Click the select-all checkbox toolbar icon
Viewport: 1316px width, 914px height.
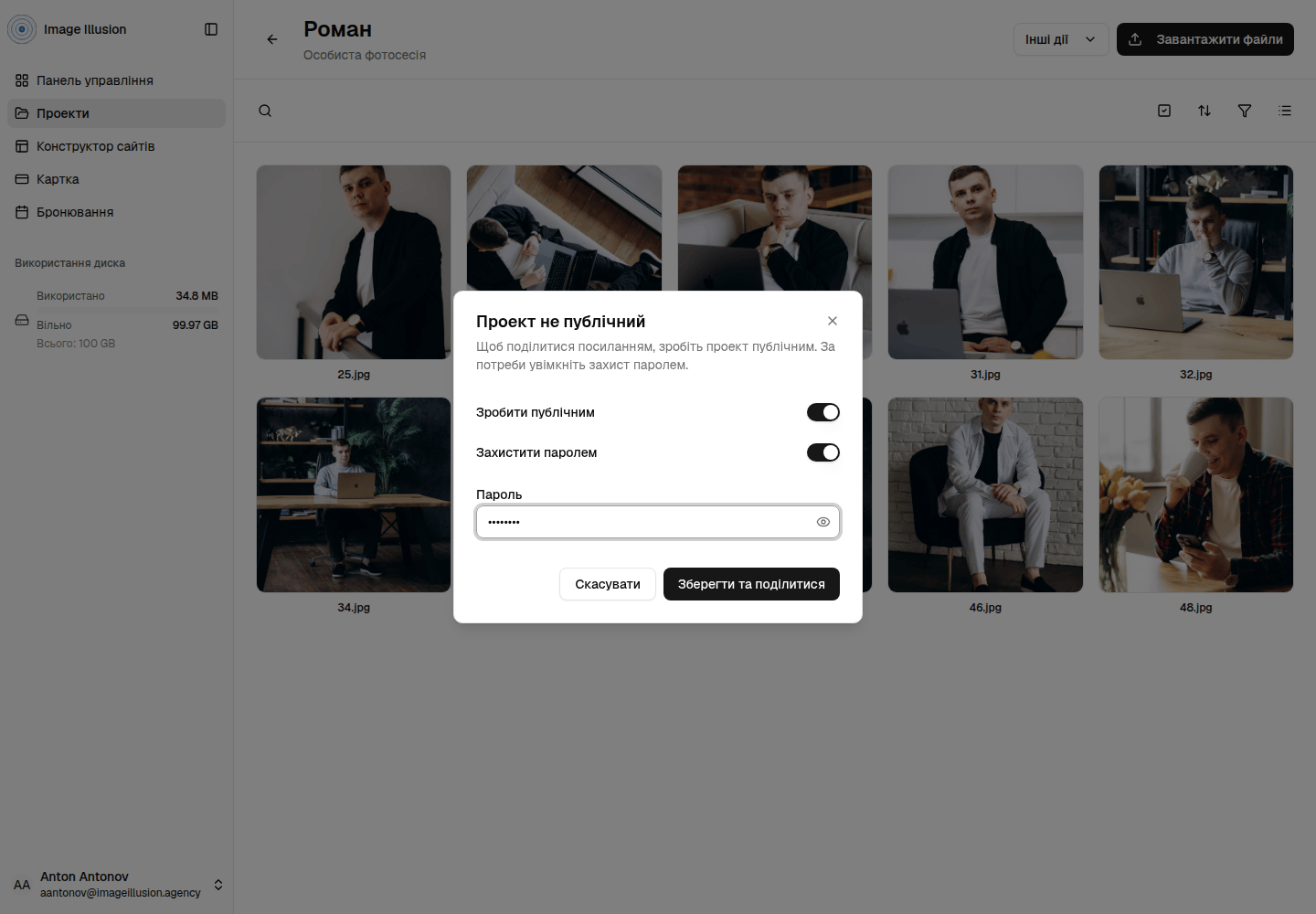pos(1164,111)
